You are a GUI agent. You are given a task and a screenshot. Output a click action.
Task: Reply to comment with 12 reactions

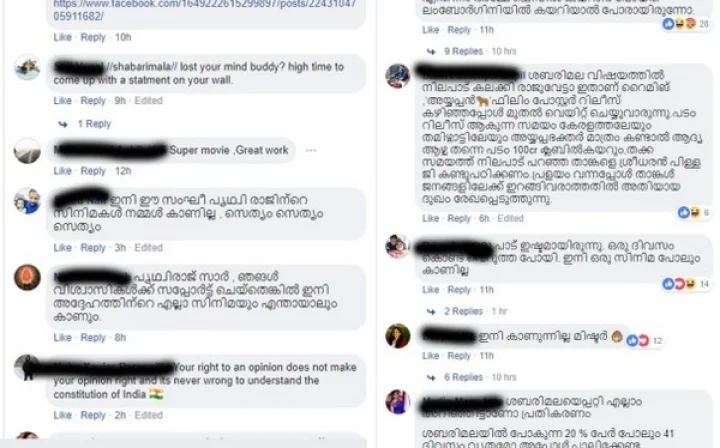(459, 356)
